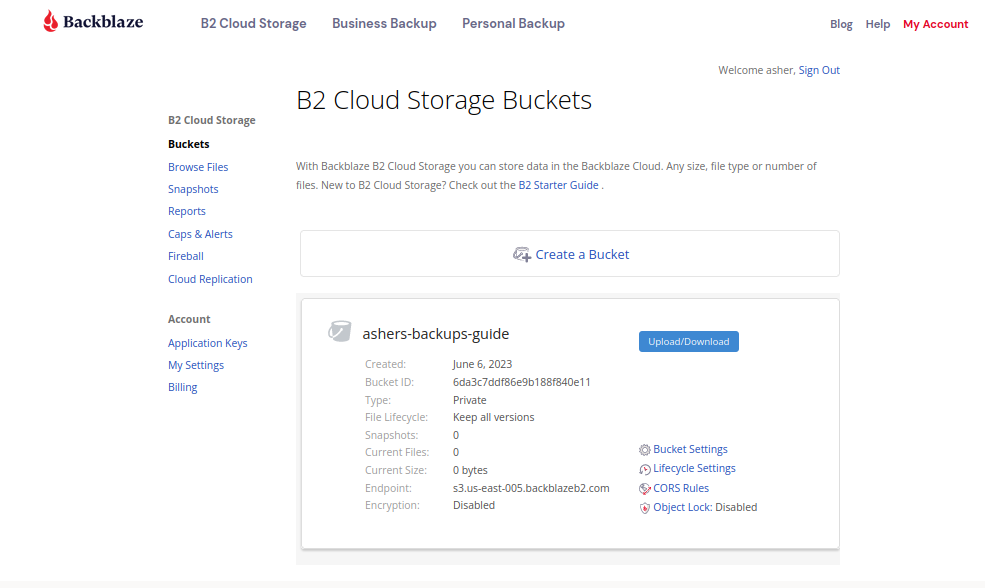Click the Create a Bucket plus icon
The image size is (985, 588).
click(521, 254)
